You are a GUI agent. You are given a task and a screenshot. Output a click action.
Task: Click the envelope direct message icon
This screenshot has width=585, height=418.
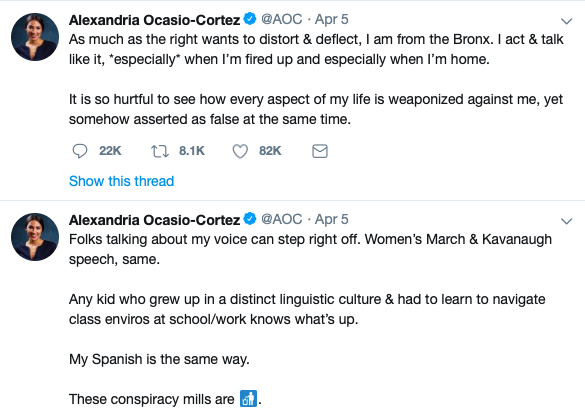tap(320, 151)
